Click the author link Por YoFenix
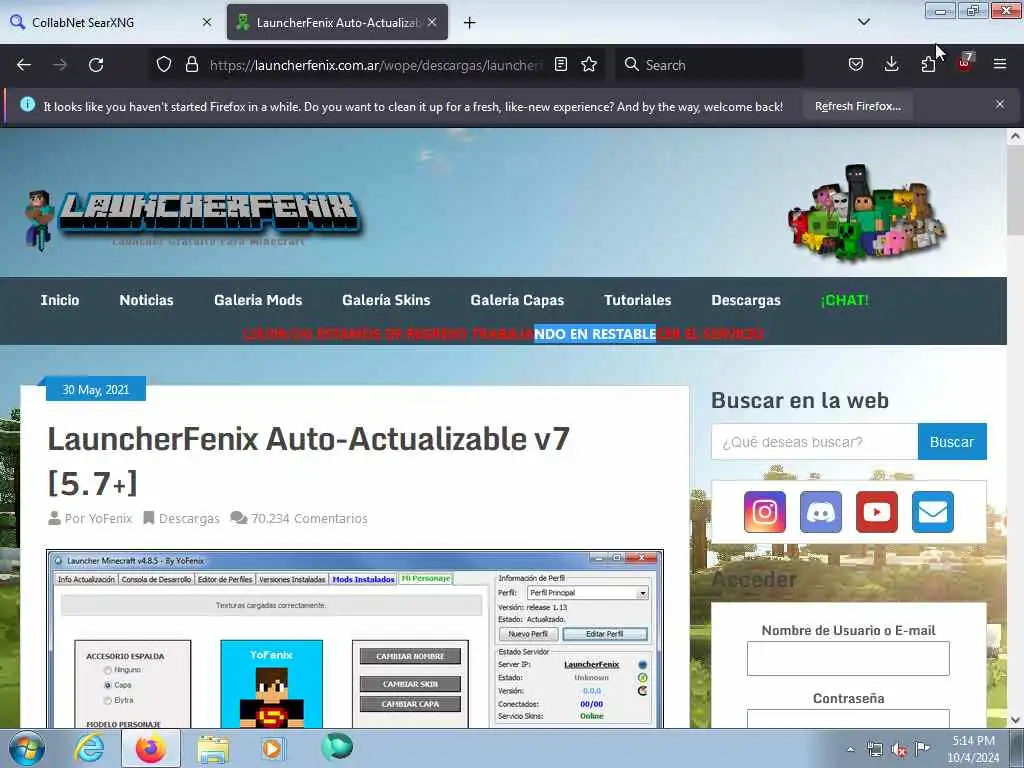The height and width of the screenshot is (768, 1024). (90, 519)
